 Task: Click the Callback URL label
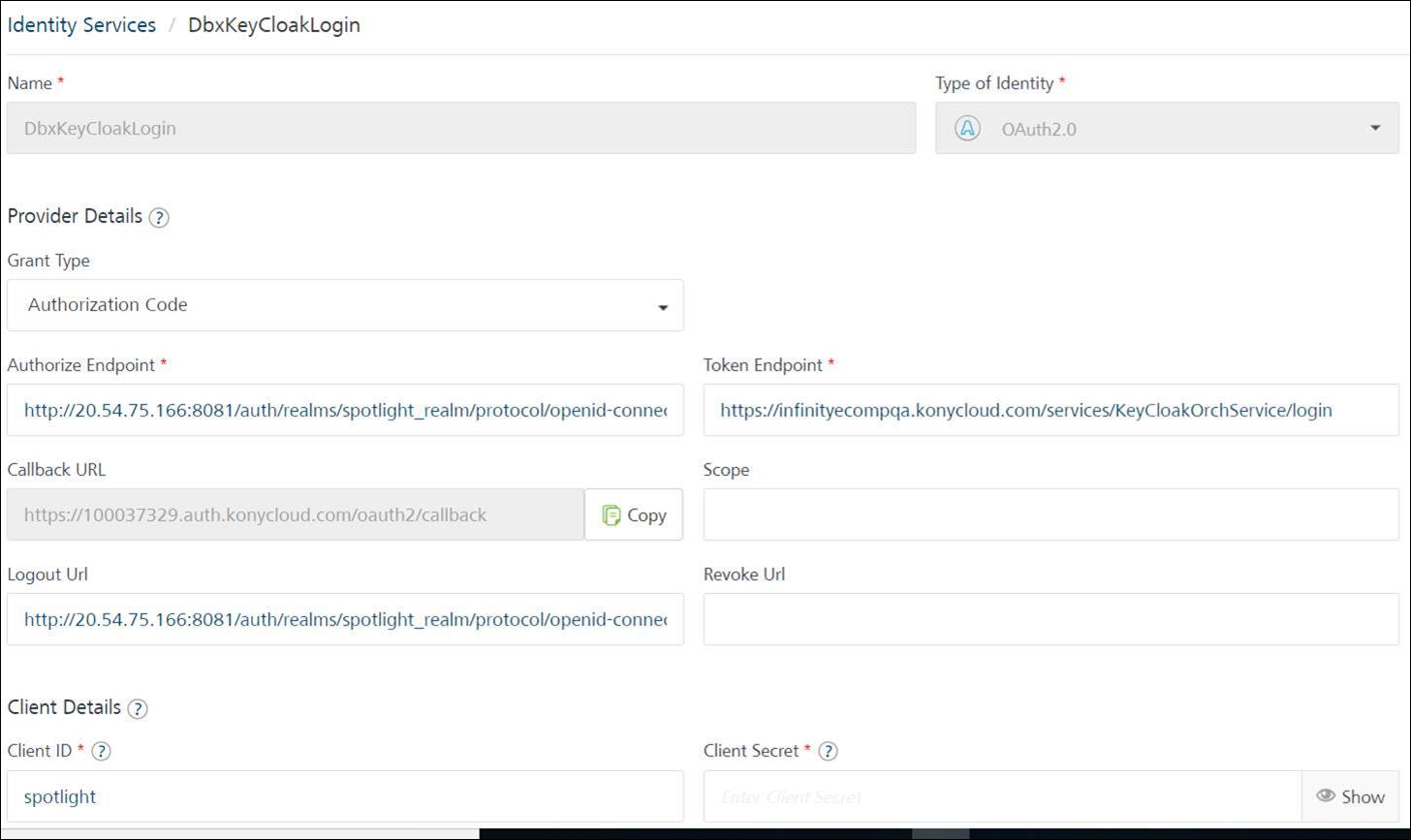(x=56, y=470)
